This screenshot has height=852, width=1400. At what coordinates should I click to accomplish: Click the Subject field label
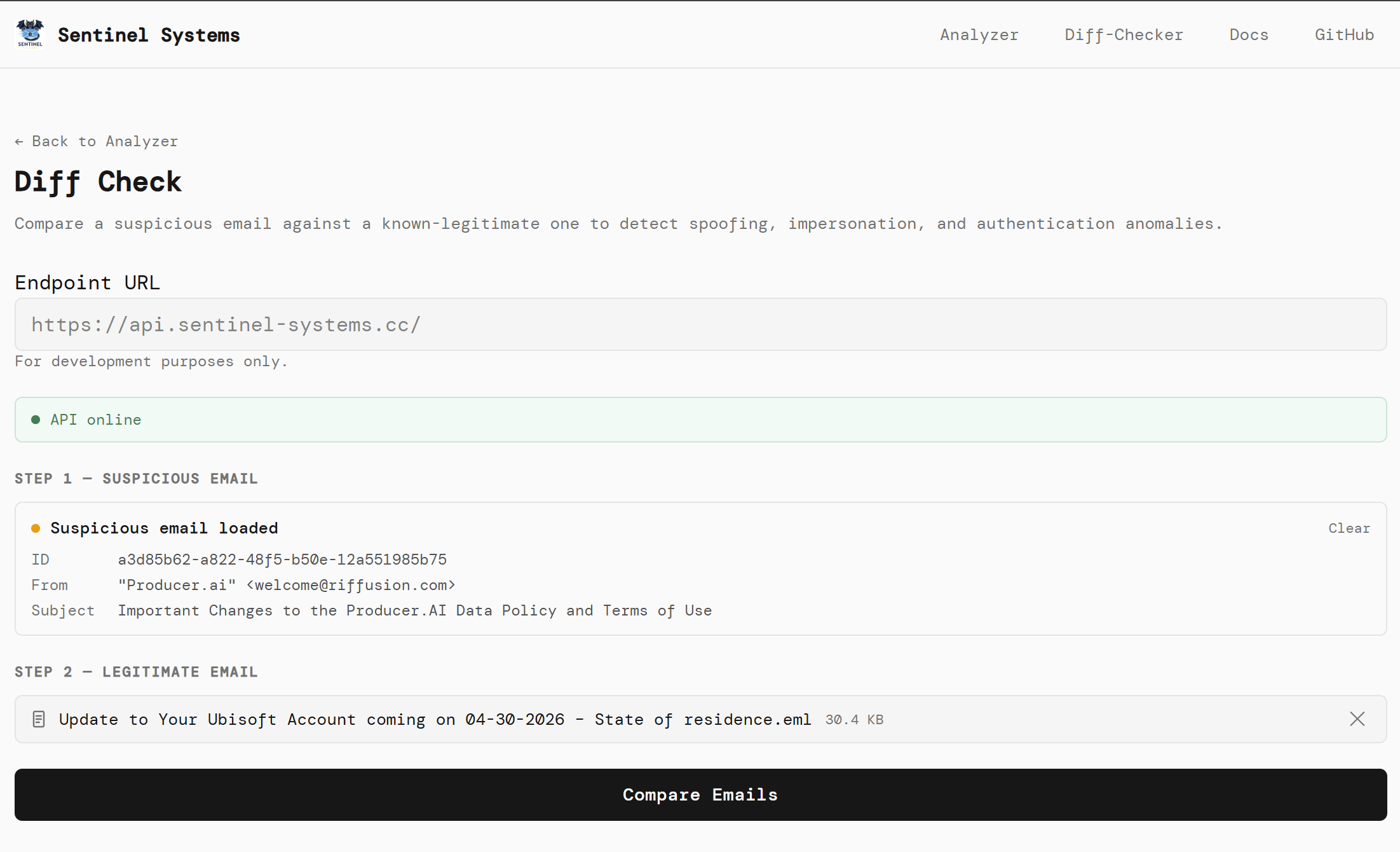pyautogui.click(x=63, y=610)
